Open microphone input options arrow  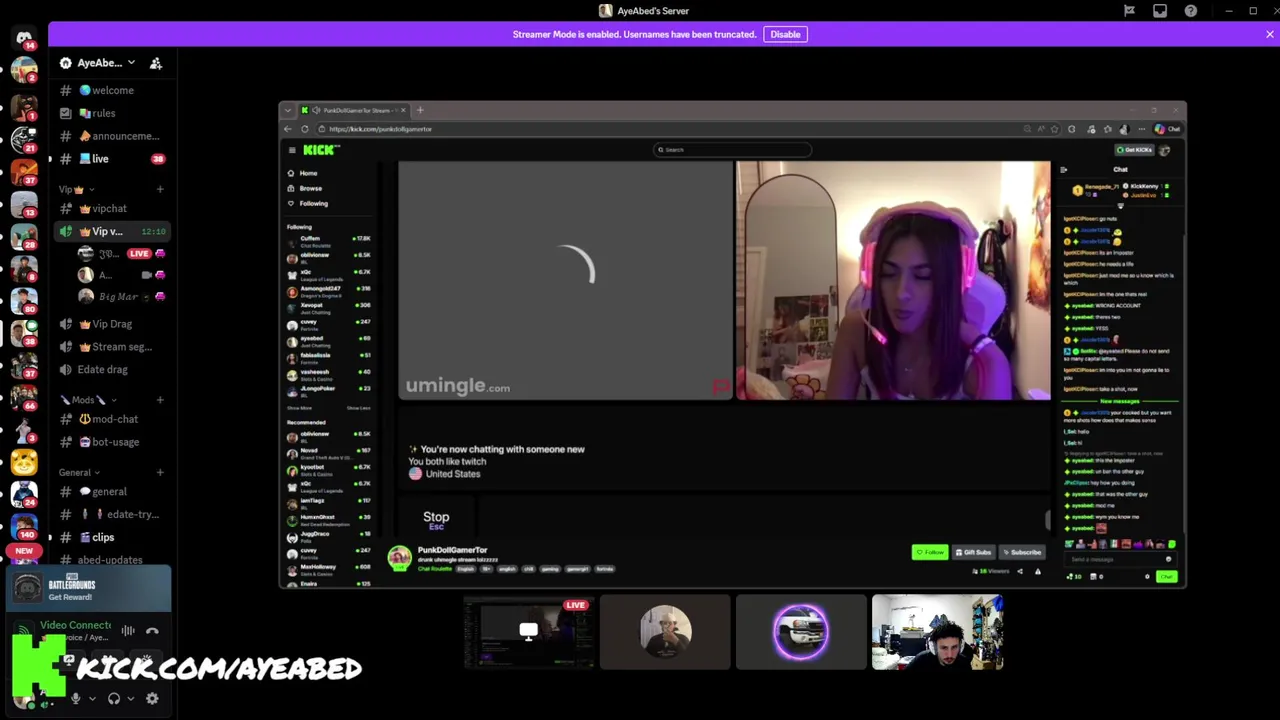coord(92,699)
